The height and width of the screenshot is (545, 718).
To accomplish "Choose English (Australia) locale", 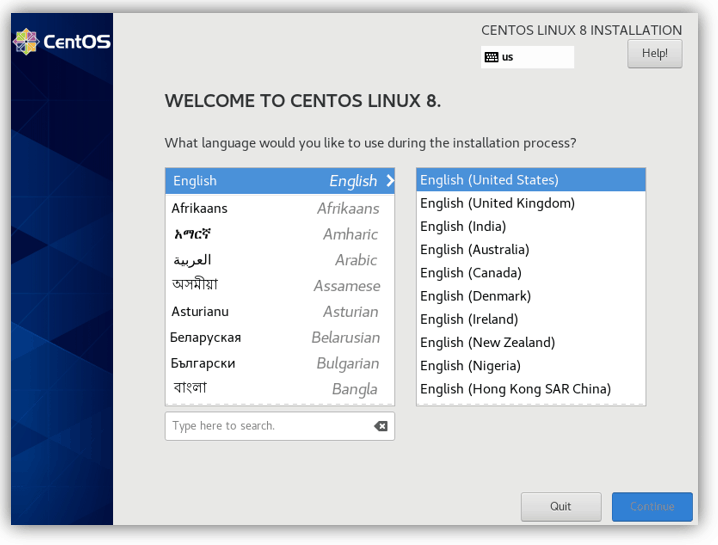I will pos(531,250).
